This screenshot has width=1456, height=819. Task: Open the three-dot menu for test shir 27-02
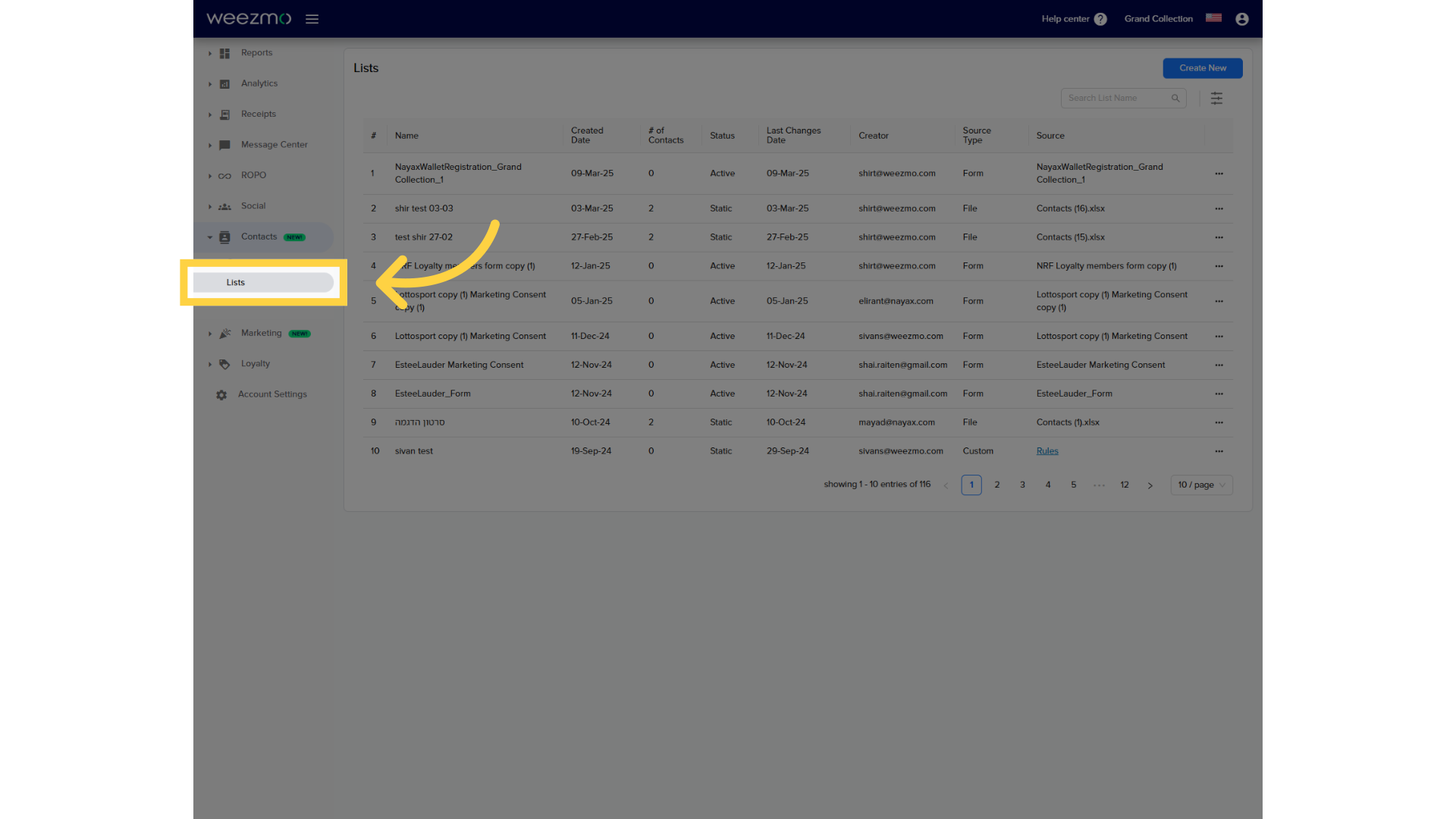1219,237
